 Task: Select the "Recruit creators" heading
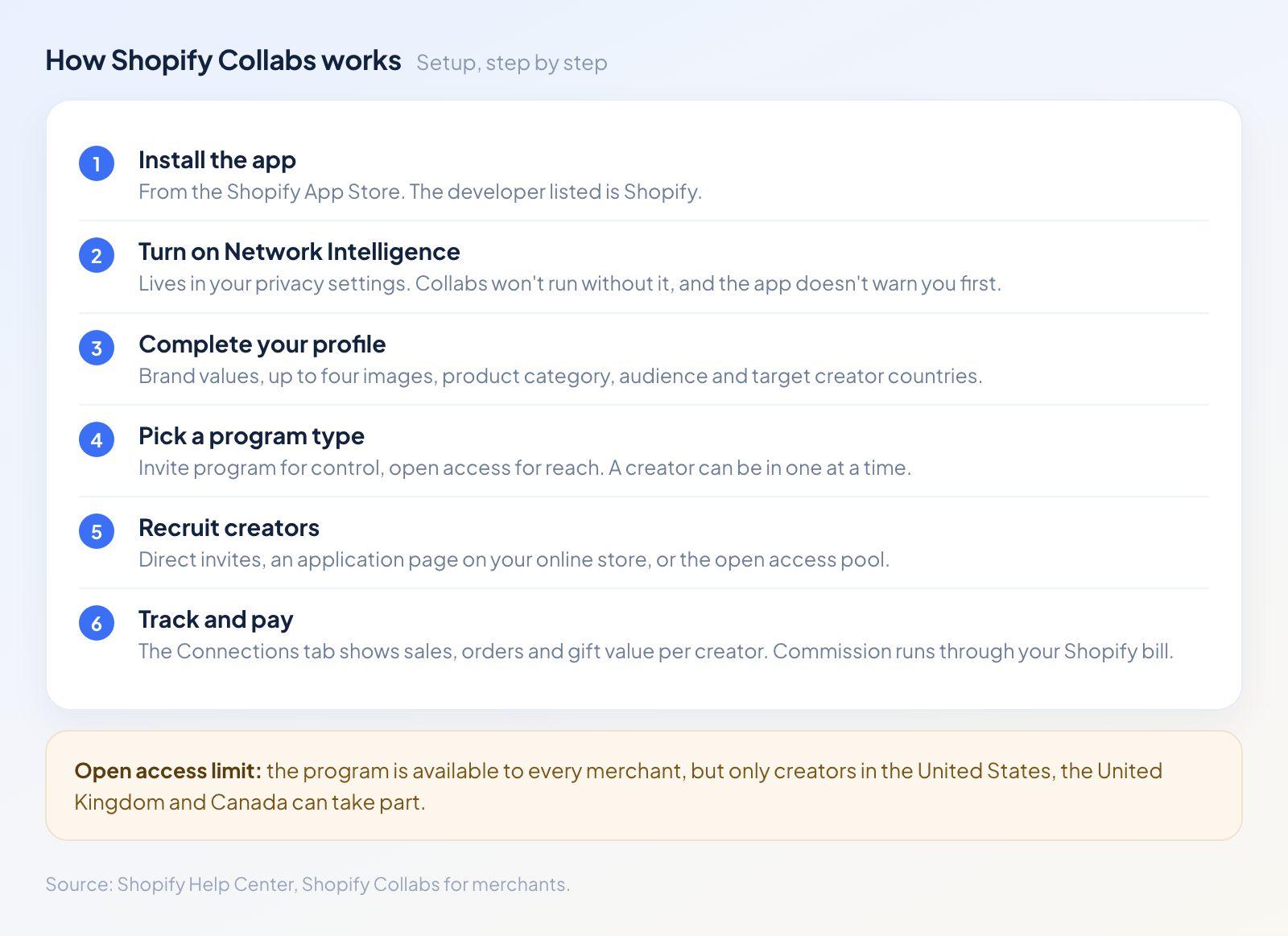pyautogui.click(x=229, y=528)
